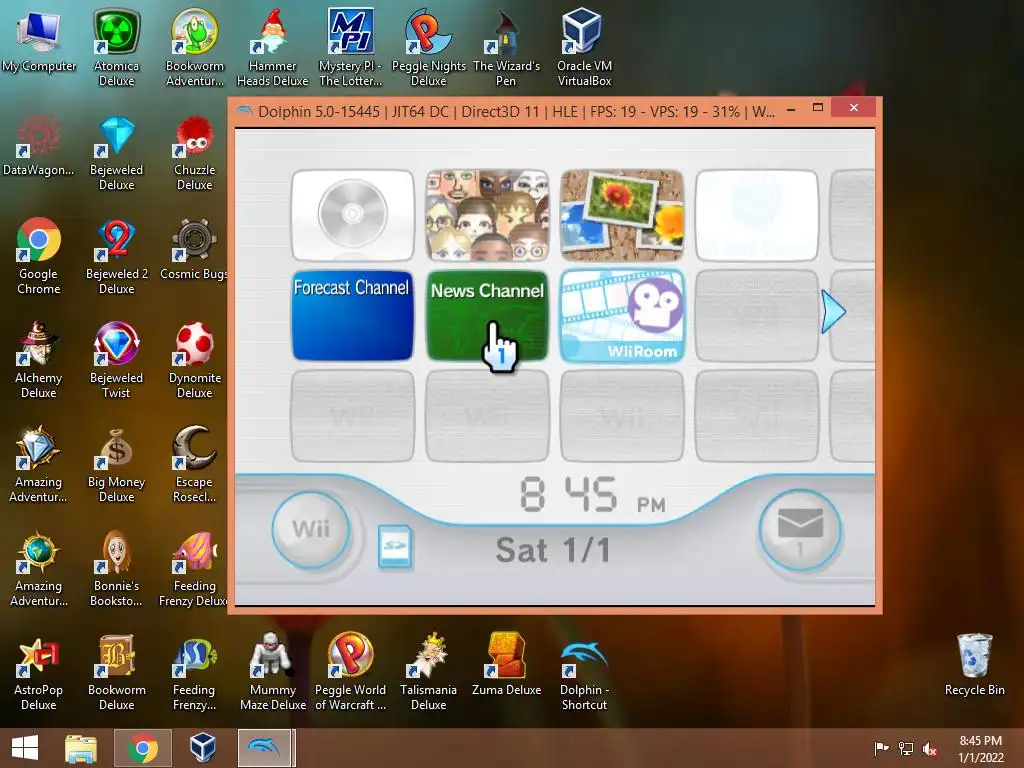Open Cosmic Bugs shortcut

coord(194,249)
